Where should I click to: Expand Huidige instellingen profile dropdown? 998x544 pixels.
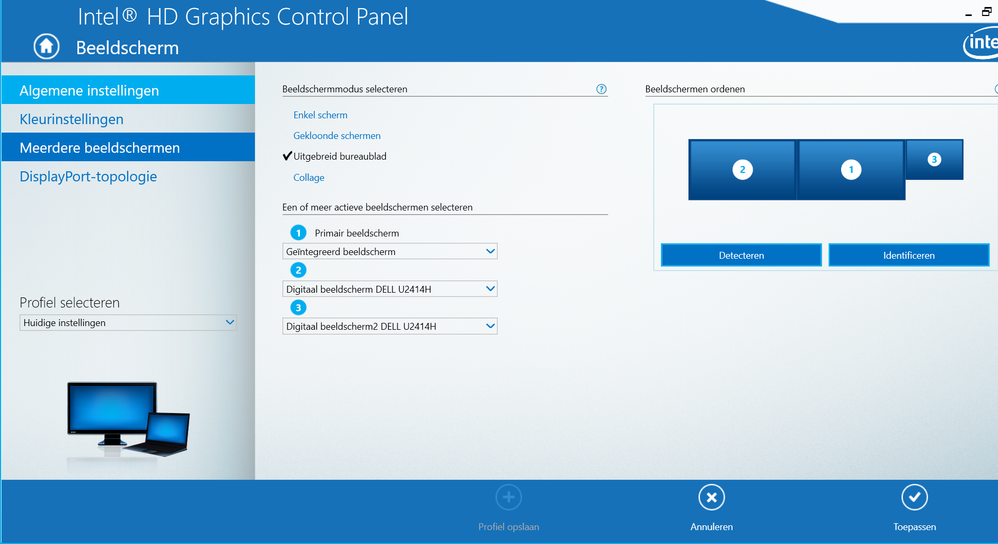(128, 323)
